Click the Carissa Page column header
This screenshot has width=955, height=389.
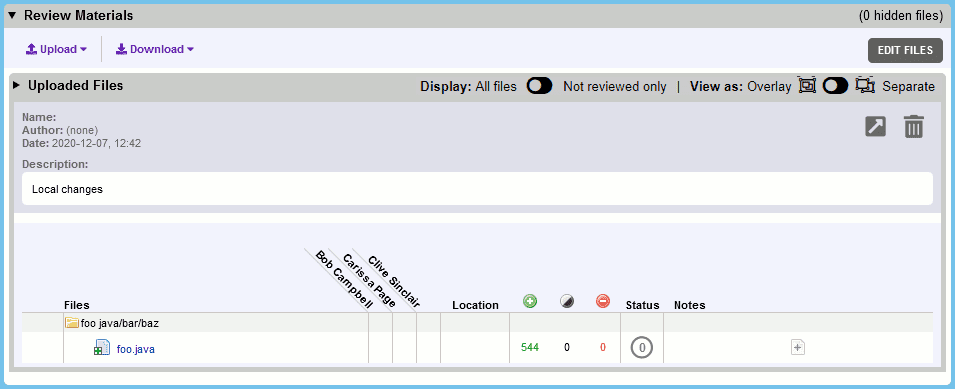pyautogui.click(x=370, y=281)
